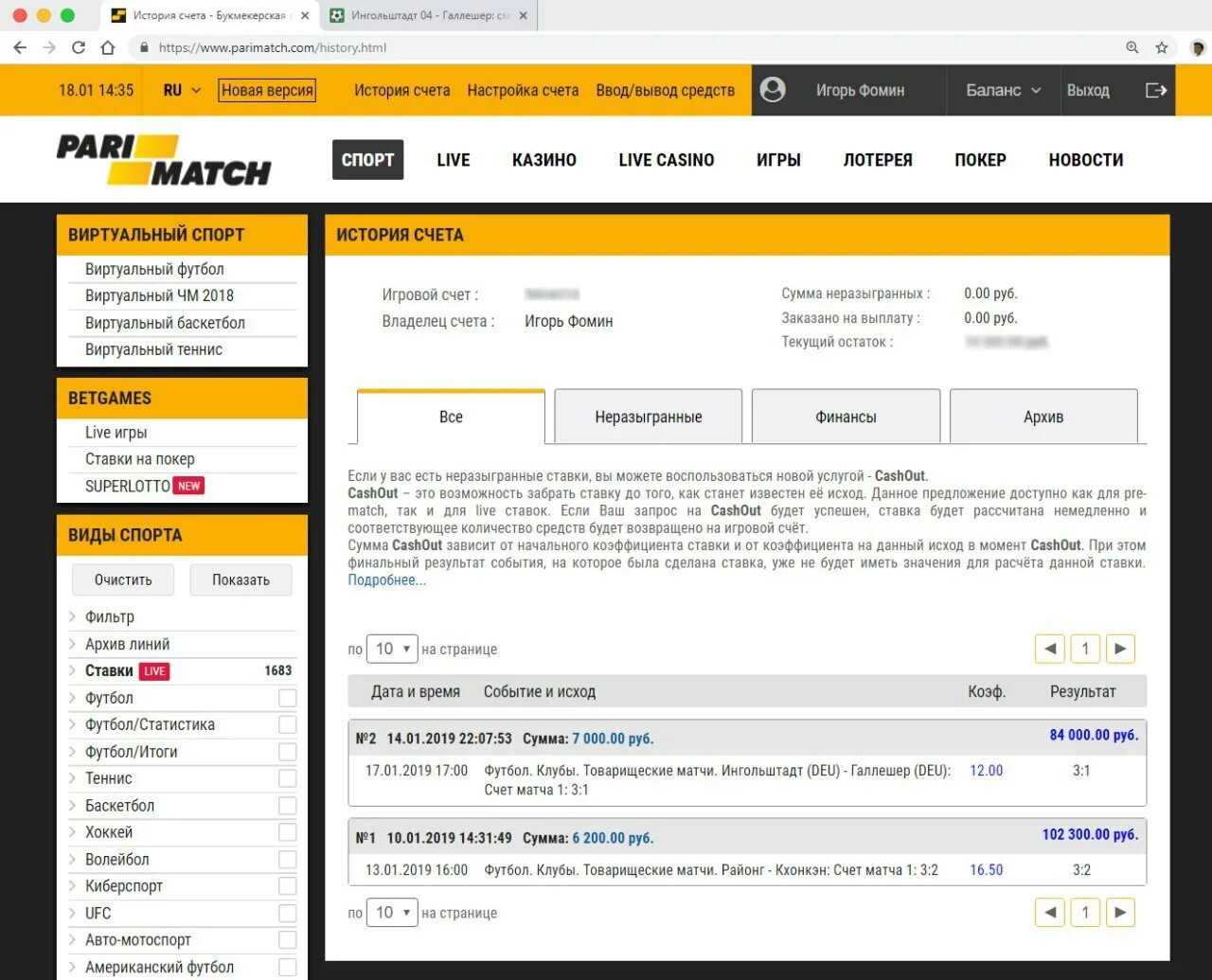Open the КАЗИНО menu item
This screenshot has width=1212, height=980.
(x=544, y=160)
